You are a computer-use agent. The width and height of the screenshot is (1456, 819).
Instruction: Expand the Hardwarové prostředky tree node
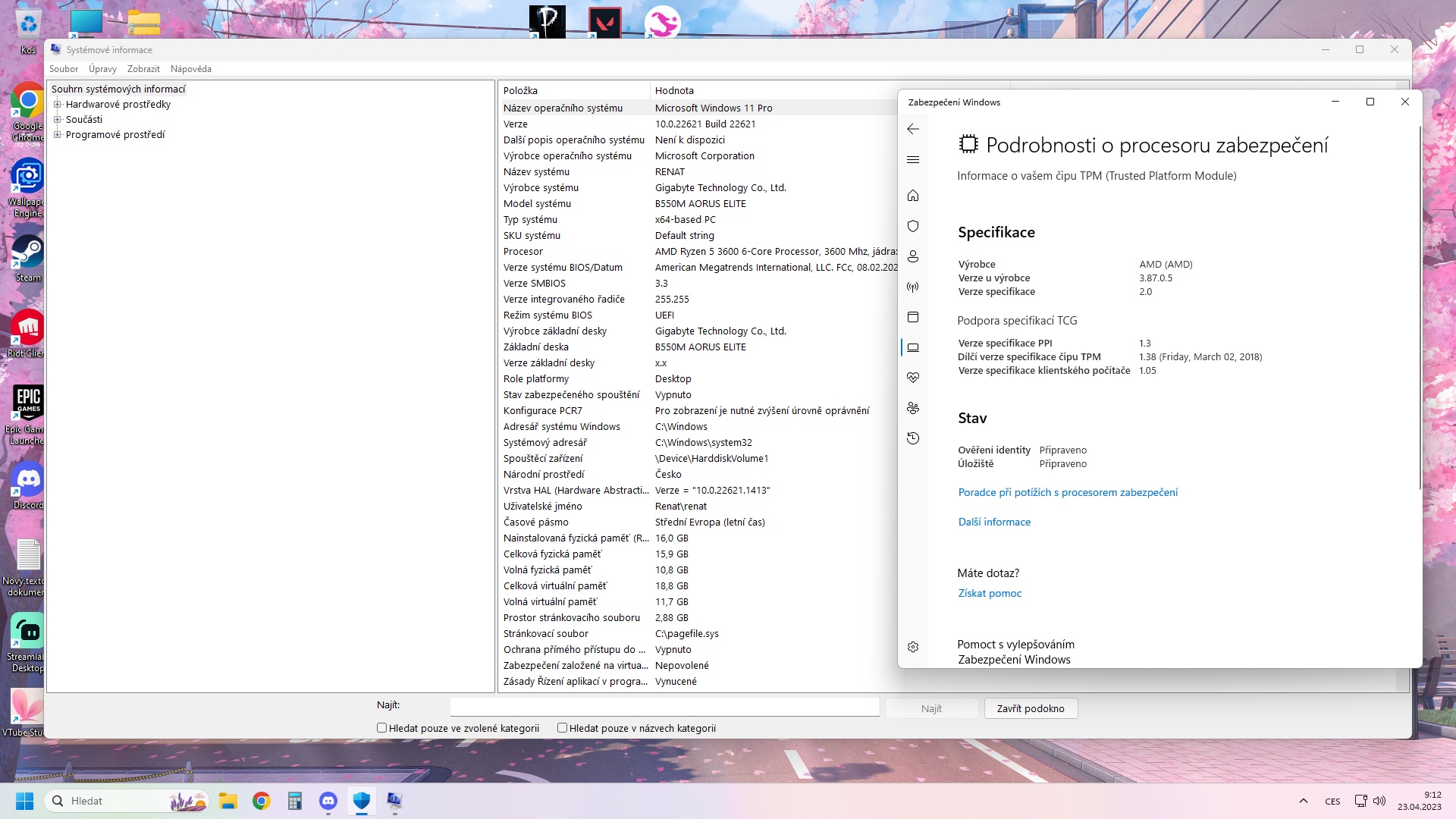point(58,105)
